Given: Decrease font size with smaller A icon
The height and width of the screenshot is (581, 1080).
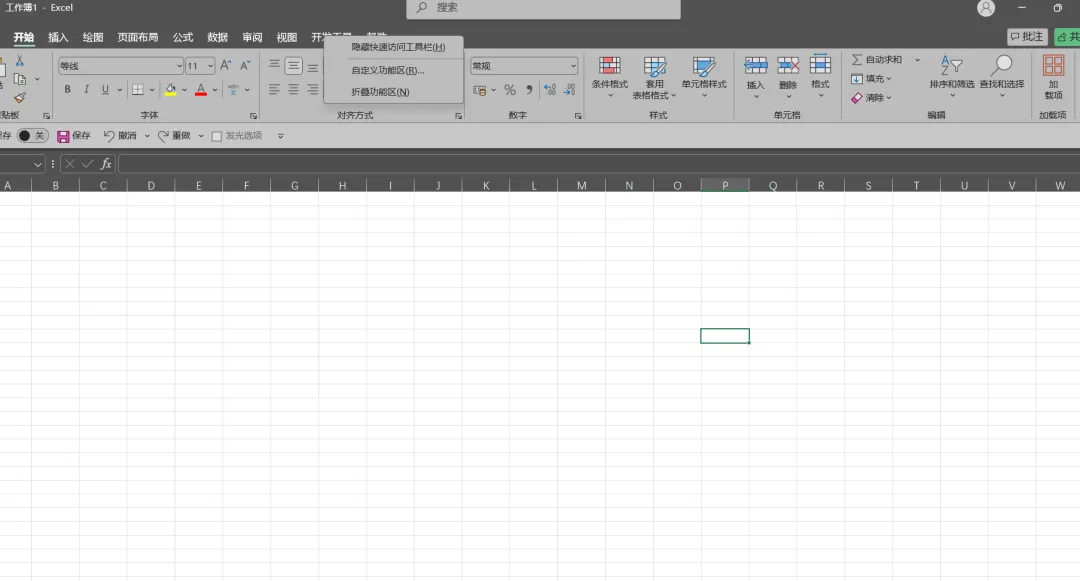Looking at the screenshot, I should click(245, 65).
